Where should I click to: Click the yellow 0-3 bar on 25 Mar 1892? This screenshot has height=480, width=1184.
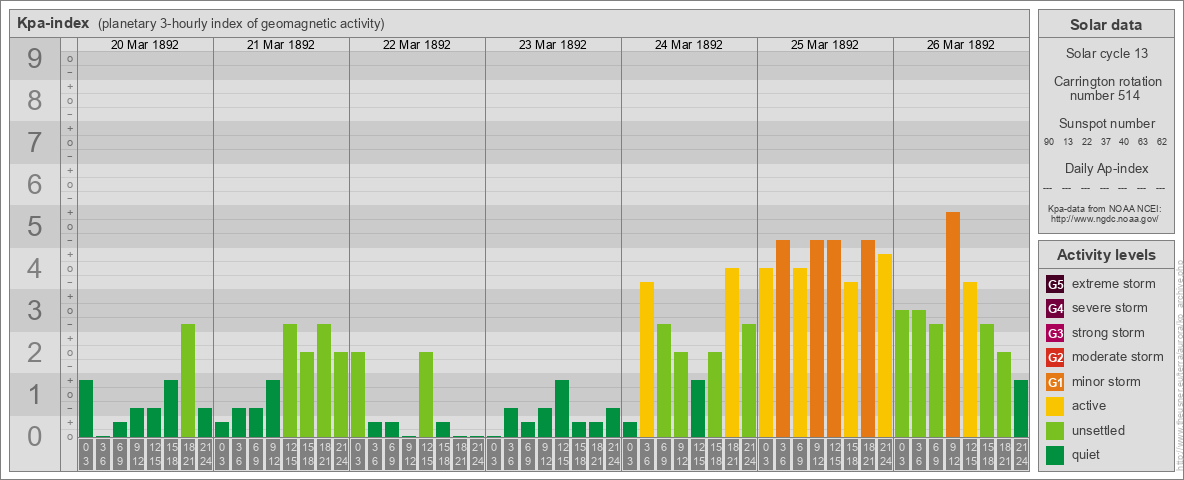click(766, 352)
